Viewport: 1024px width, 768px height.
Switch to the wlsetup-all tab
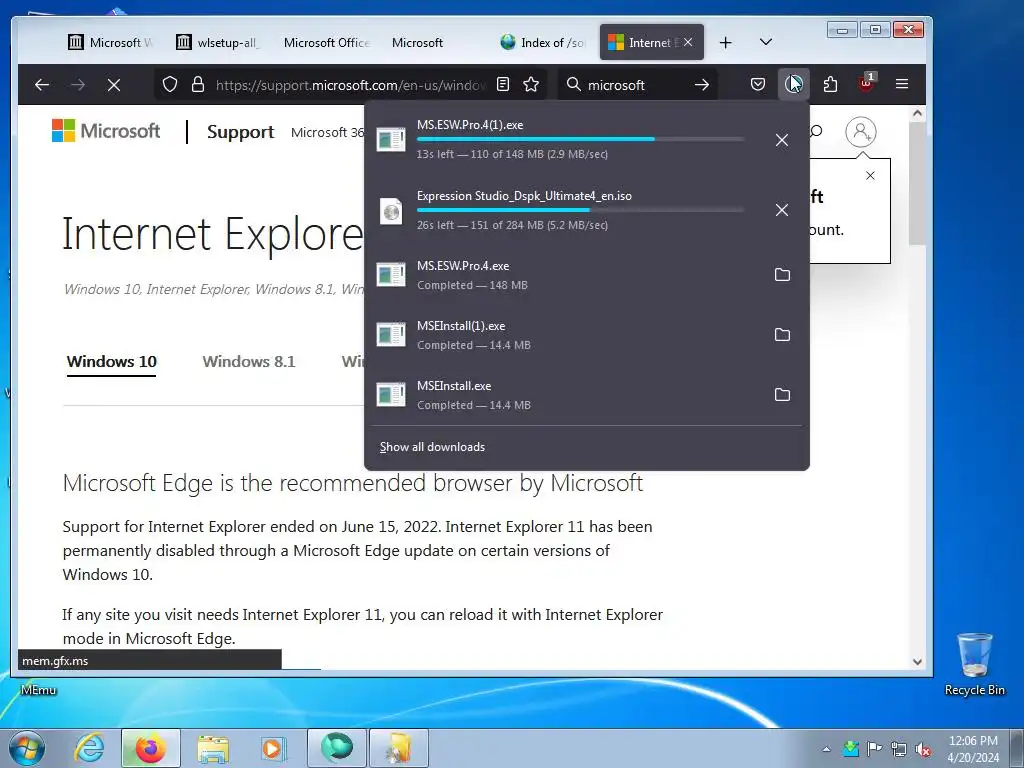(x=219, y=42)
